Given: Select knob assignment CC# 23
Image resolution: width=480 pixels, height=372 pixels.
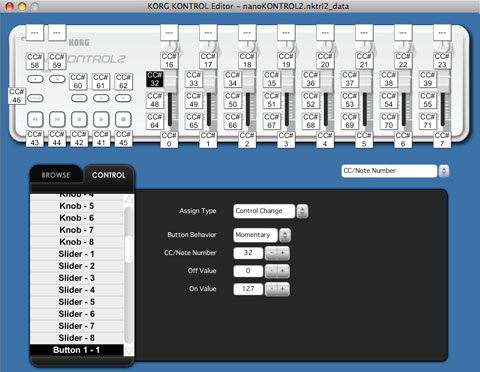Looking at the screenshot, I should (442, 60).
